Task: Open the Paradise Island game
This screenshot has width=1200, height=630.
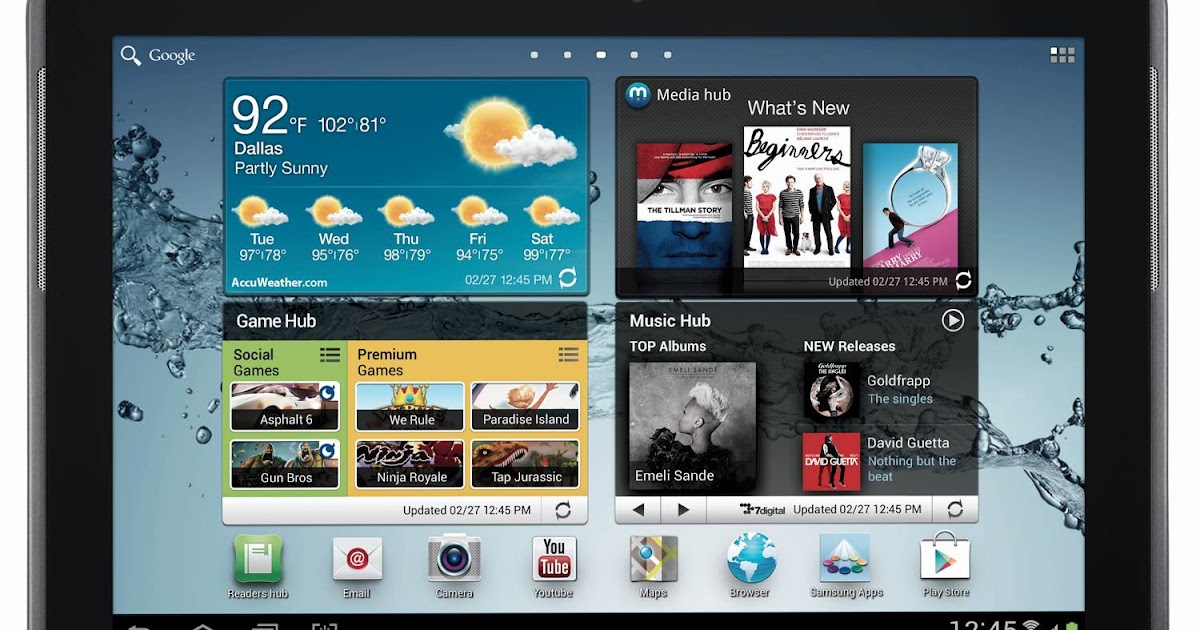Action: click(525, 406)
